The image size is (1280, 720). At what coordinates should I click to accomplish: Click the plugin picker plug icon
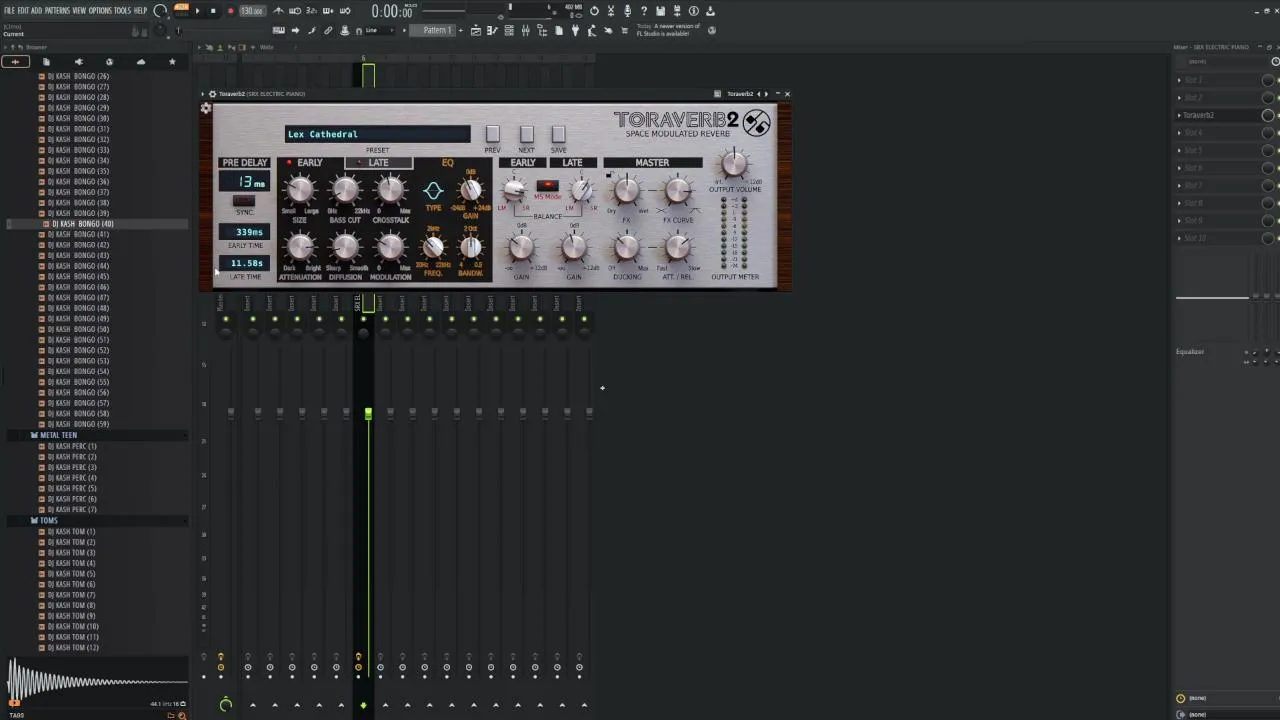[x=574, y=30]
